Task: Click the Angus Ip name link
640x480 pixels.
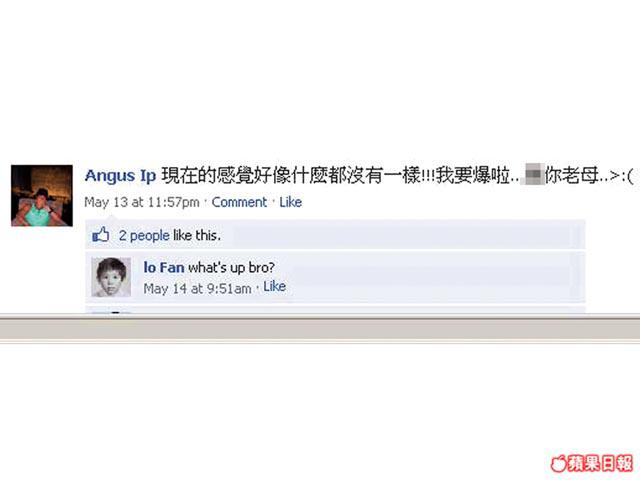Action: pos(120,176)
